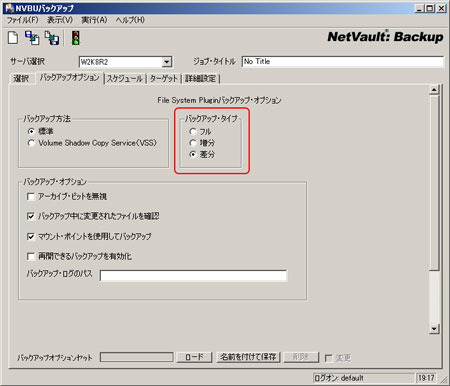The height and width of the screenshot is (386, 450).
Task: Switch to the バックアップオプション tab
Action: (x=70, y=78)
